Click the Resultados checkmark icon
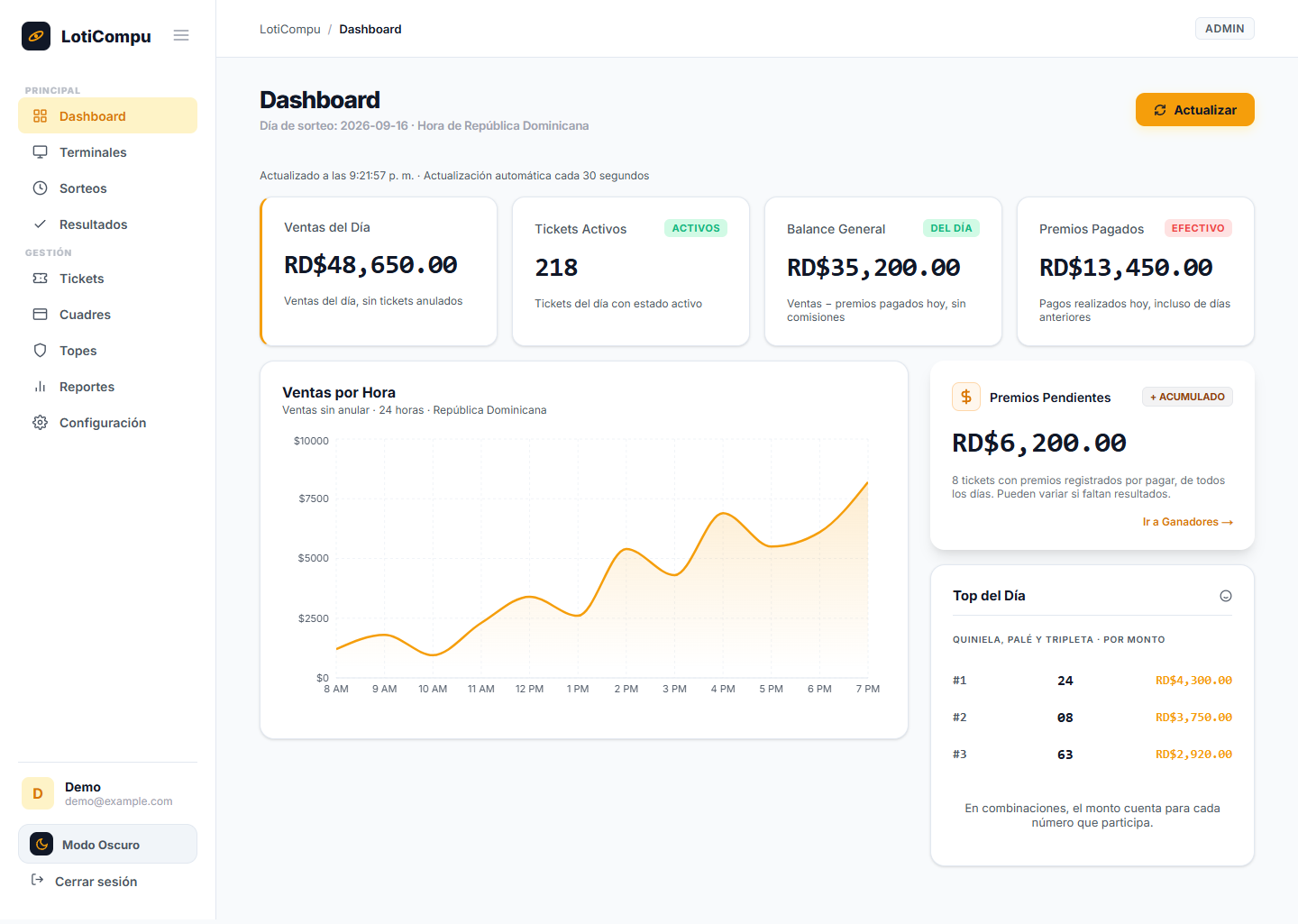 tap(40, 224)
